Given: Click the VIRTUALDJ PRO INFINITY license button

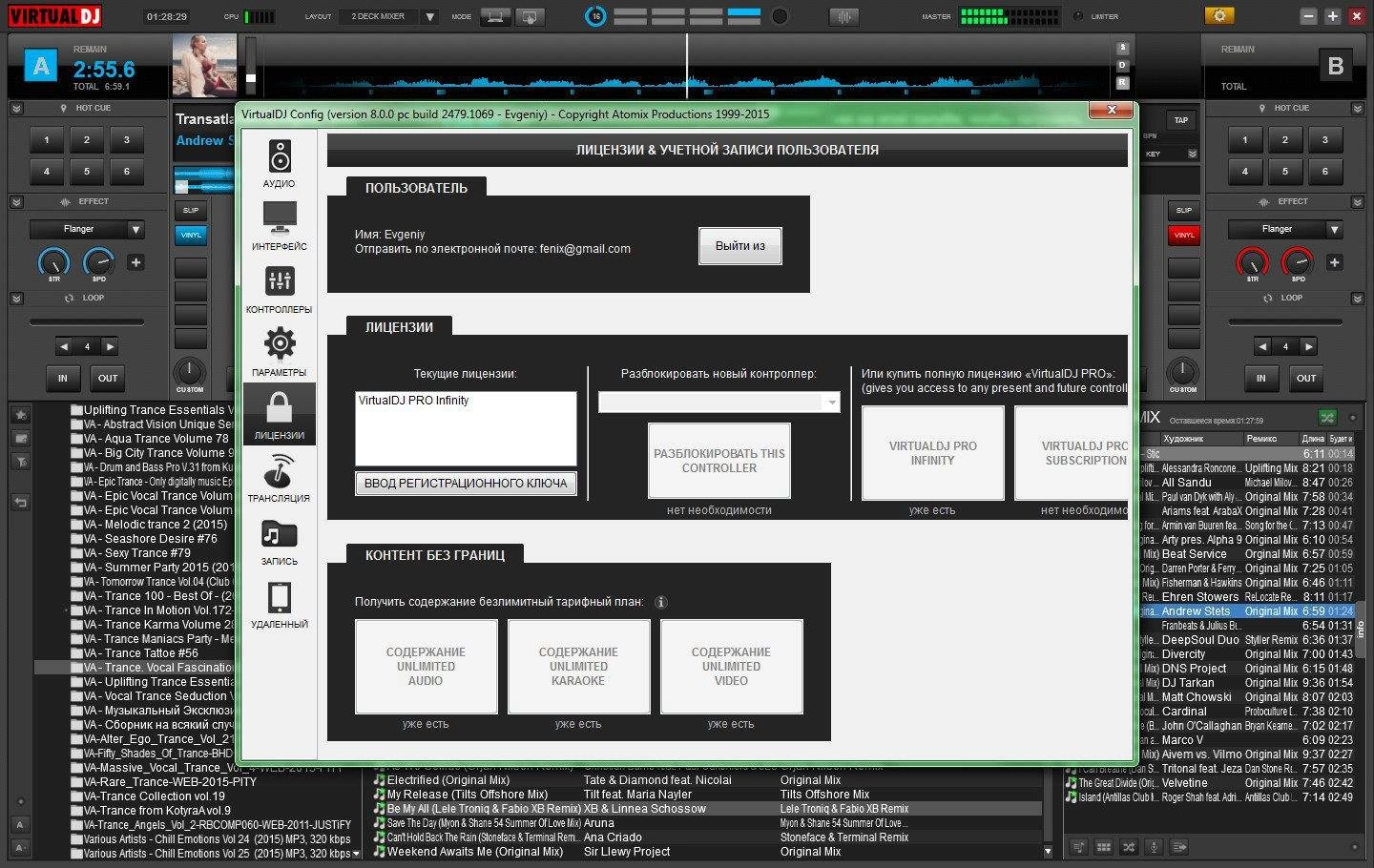Looking at the screenshot, I should coord(932,453).
